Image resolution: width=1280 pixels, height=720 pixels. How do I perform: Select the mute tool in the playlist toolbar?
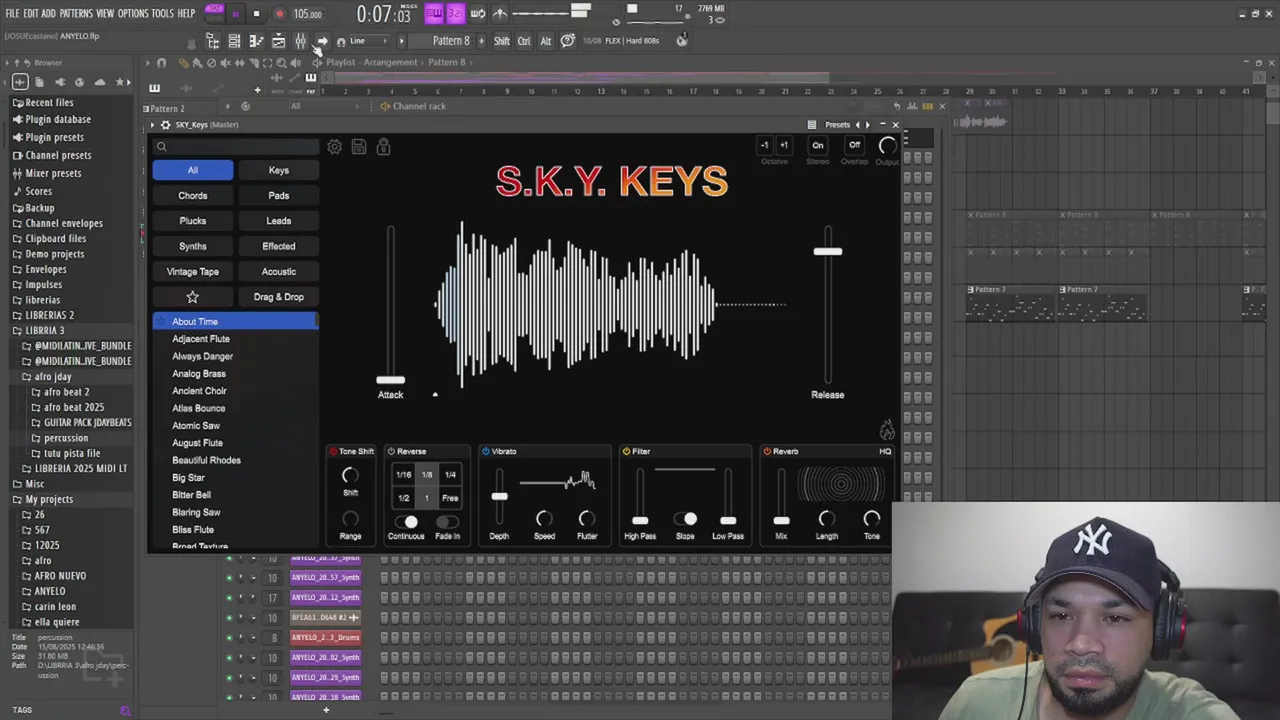coord(225,63)
